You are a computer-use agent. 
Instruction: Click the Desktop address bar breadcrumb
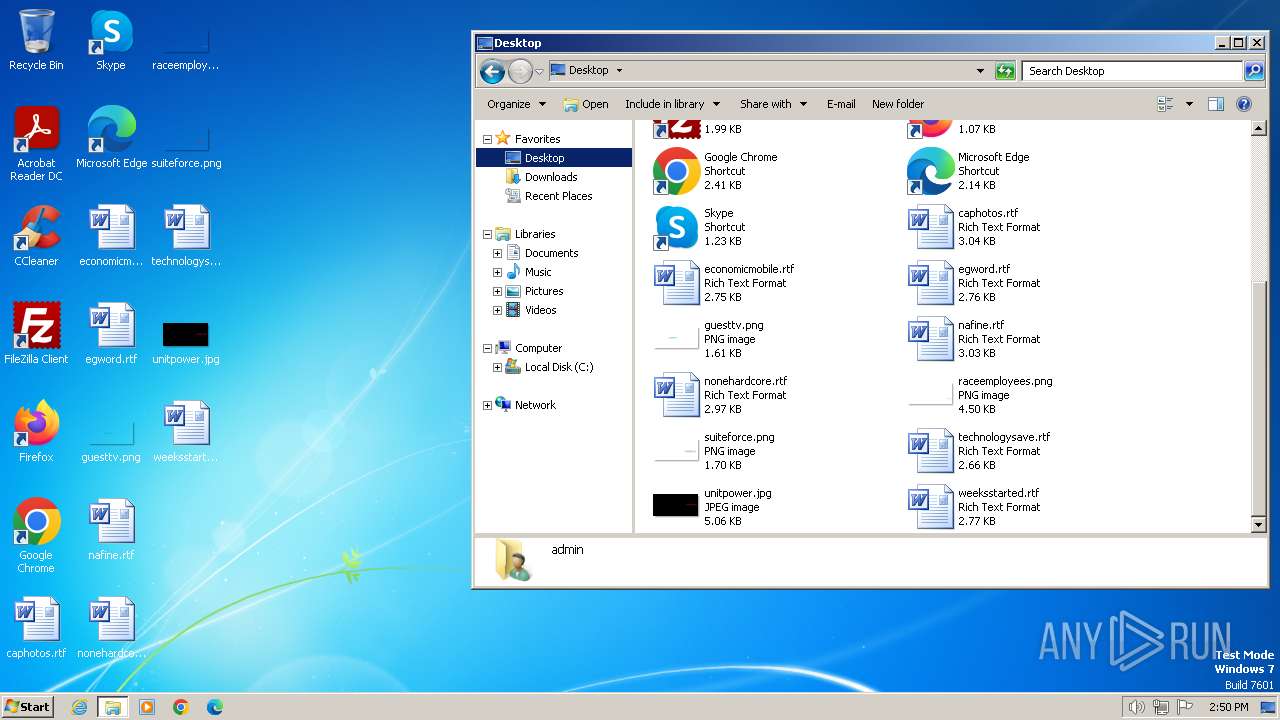(x=588, y=71)
